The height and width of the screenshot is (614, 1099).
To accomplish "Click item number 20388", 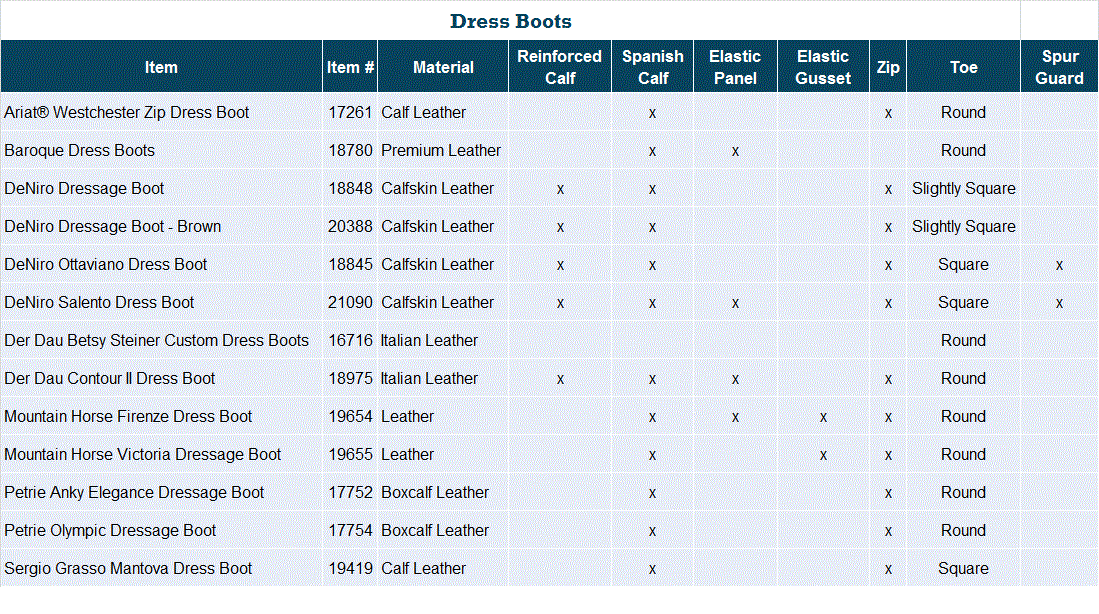I will [350, 226].
